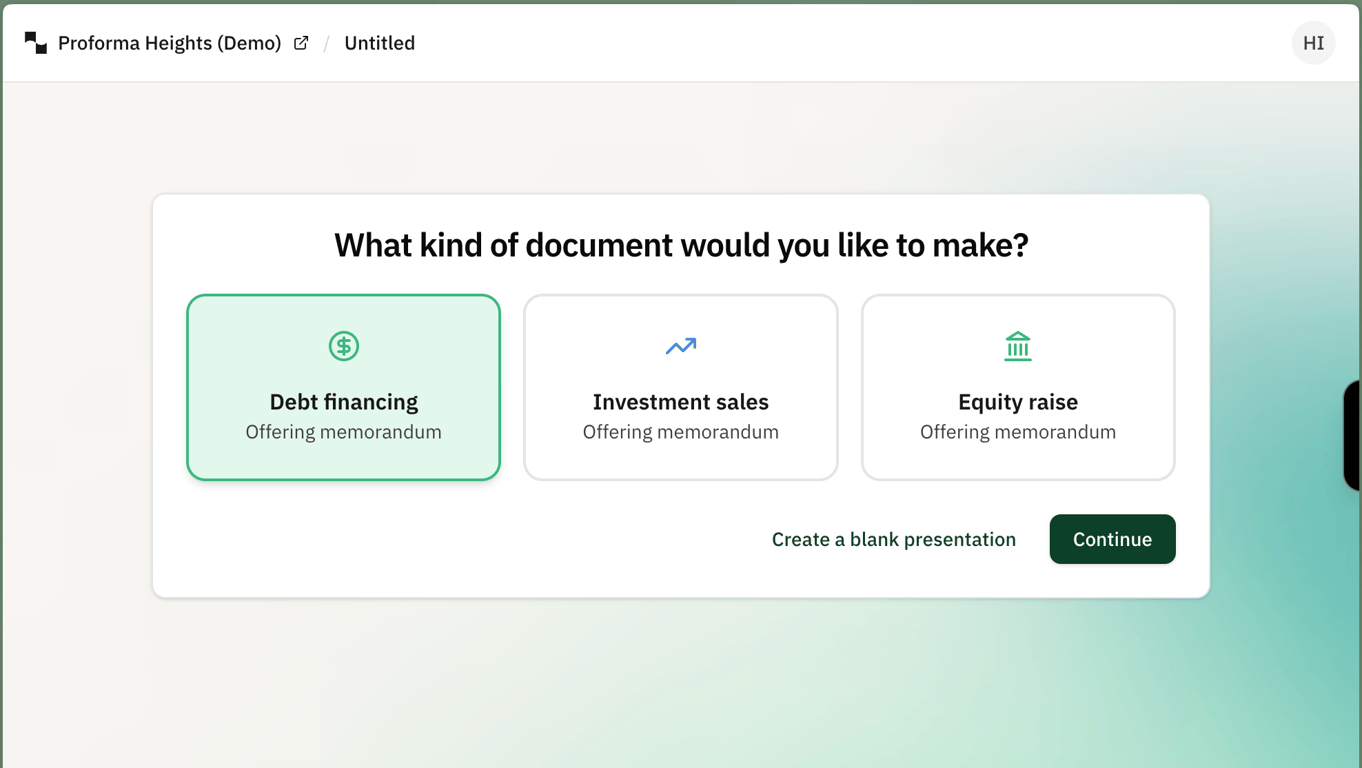
Task: Open the external link icon beside Proforma Heights
Action: (299, 43)
